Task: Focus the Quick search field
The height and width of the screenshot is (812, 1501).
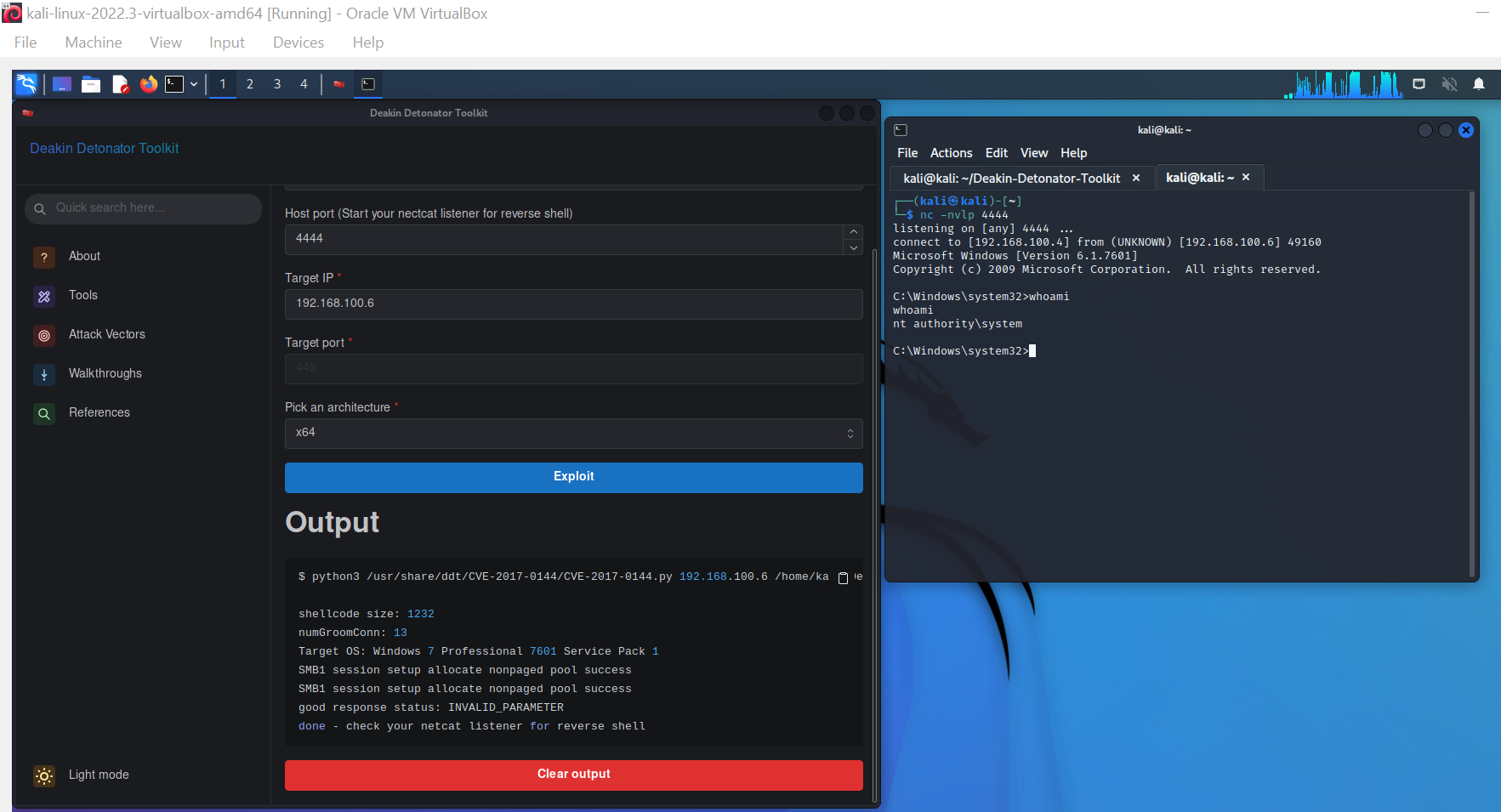Action: pyautogui.click(x=143, y=208)
